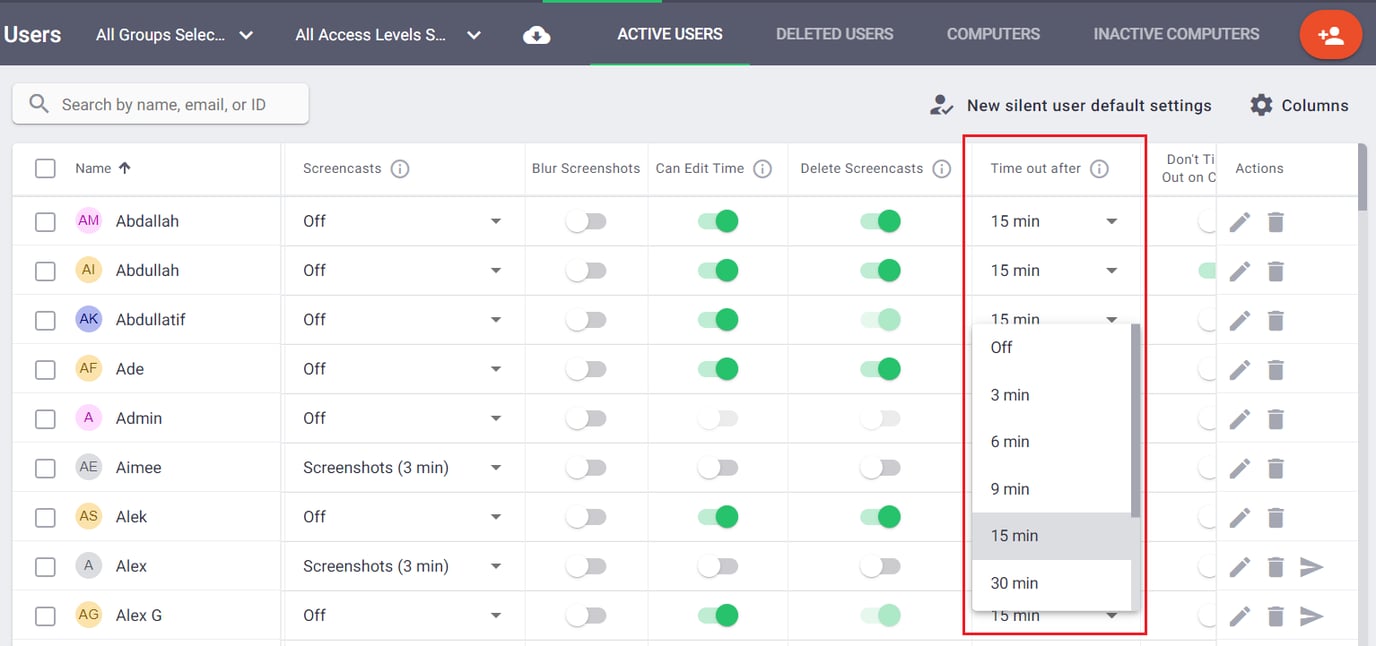This screenshot has width=1376, height=646.
Task: Click the info icon beside Screencasts header
Action: click(400, 169)
